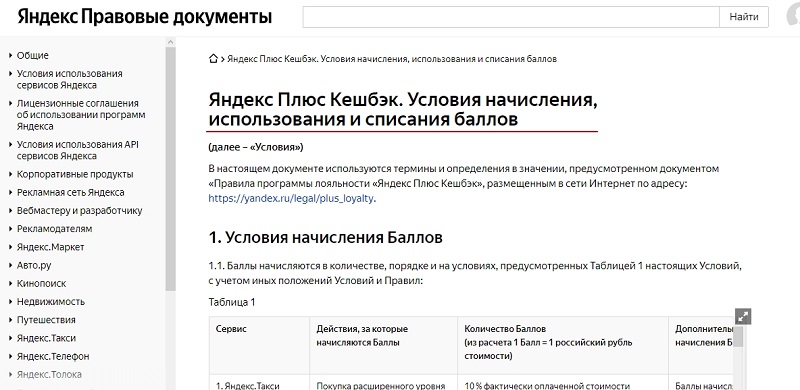Expand arrow beside Кинопоиск

10,283
